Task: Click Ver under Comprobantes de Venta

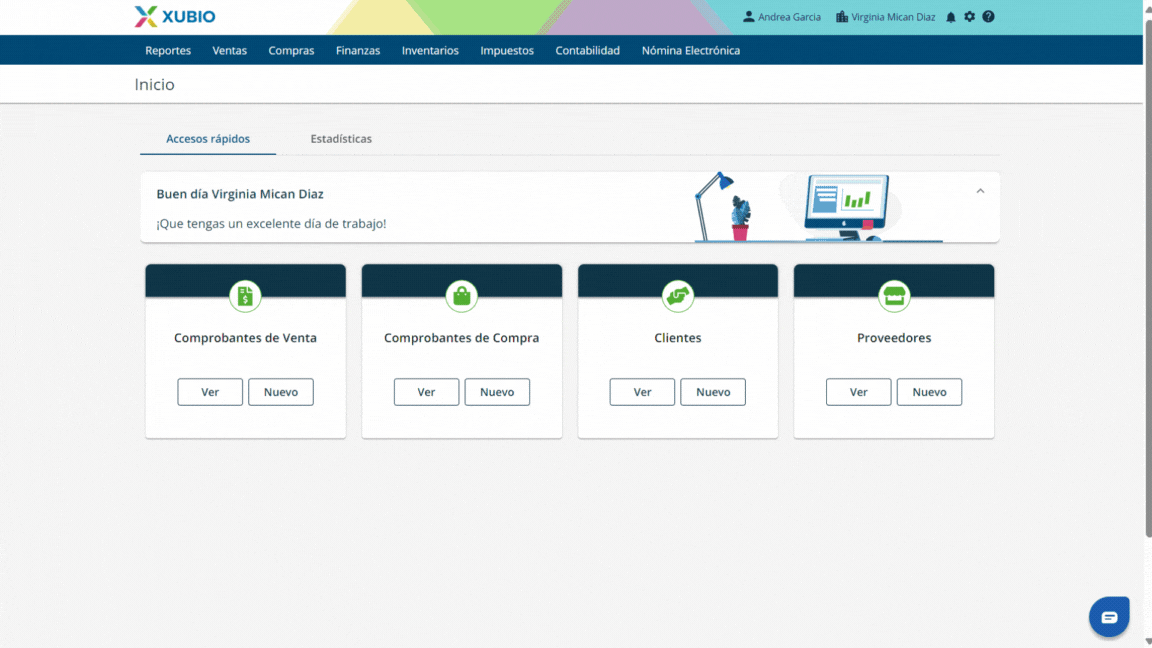Action: [x=210, y=392]
